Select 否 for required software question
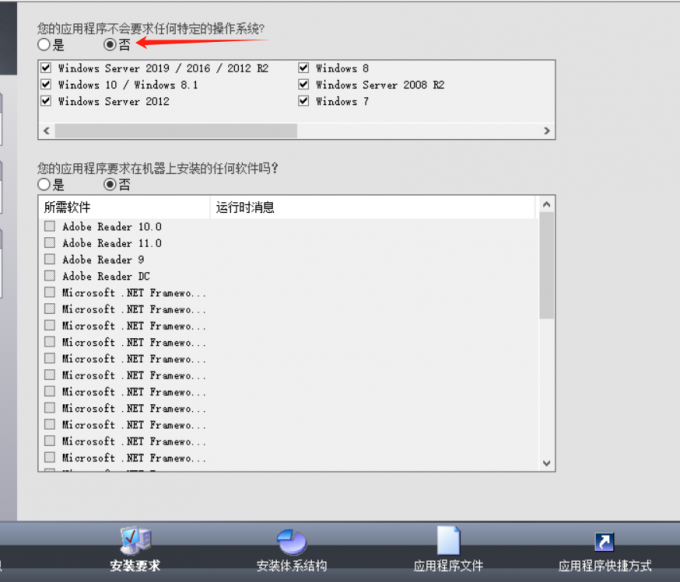This screenshot has height=582, width=680. [x=110, y=184]
